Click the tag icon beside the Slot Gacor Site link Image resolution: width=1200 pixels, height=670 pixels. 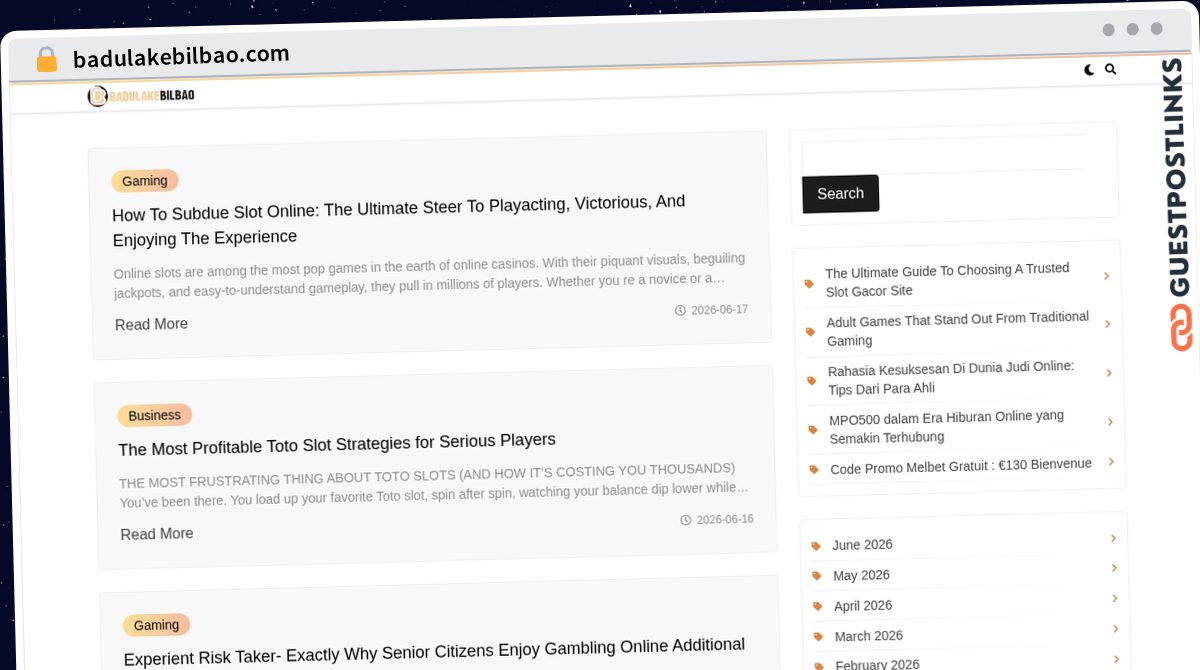click(809, 284)
